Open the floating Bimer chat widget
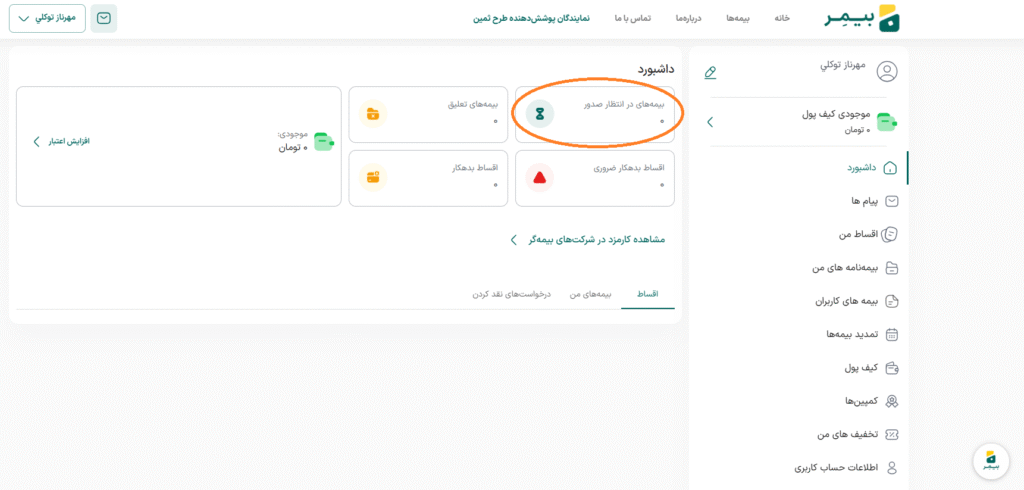This screenshot has height=490, width=1024. click(x=990, y=460)
